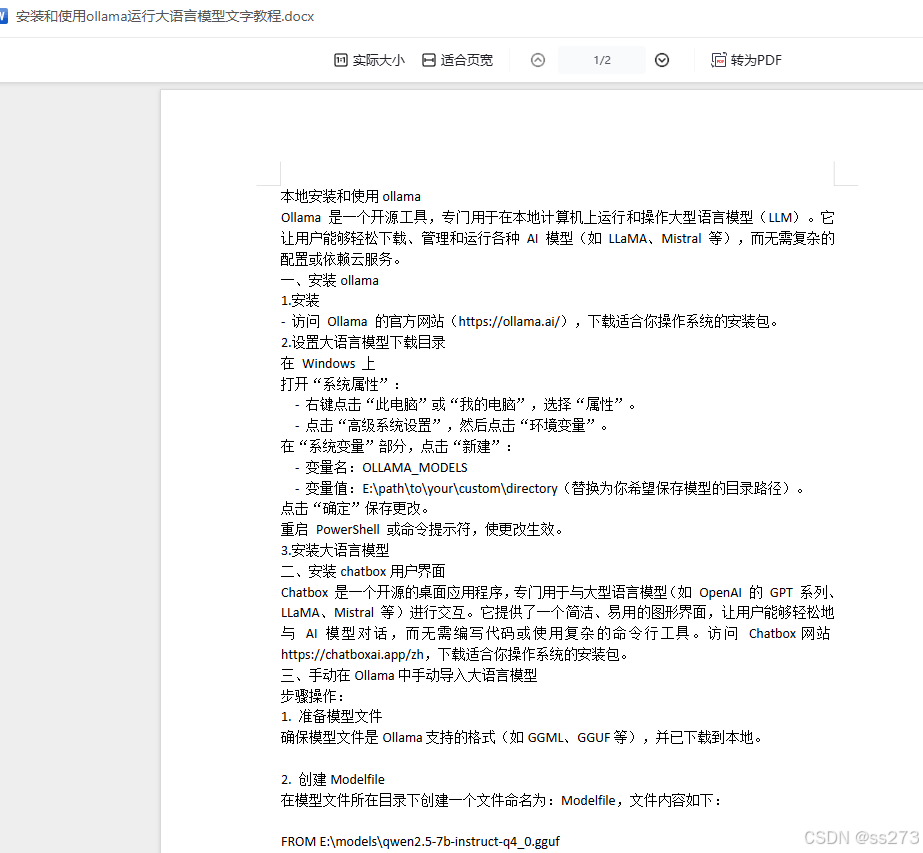Viewport: 923px width, 853px height.
Task: Click the line about 点击“高级系统设置”
Action: click(451, 426)
